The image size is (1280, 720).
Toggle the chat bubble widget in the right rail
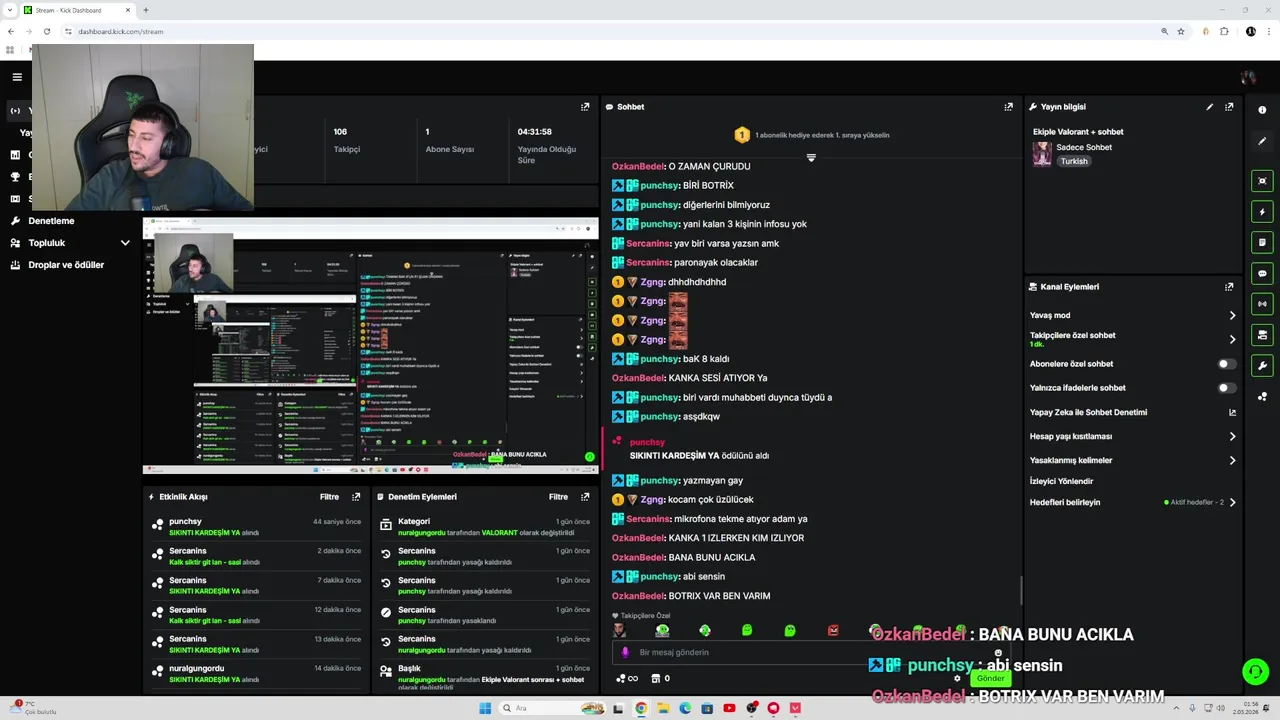1262,273
